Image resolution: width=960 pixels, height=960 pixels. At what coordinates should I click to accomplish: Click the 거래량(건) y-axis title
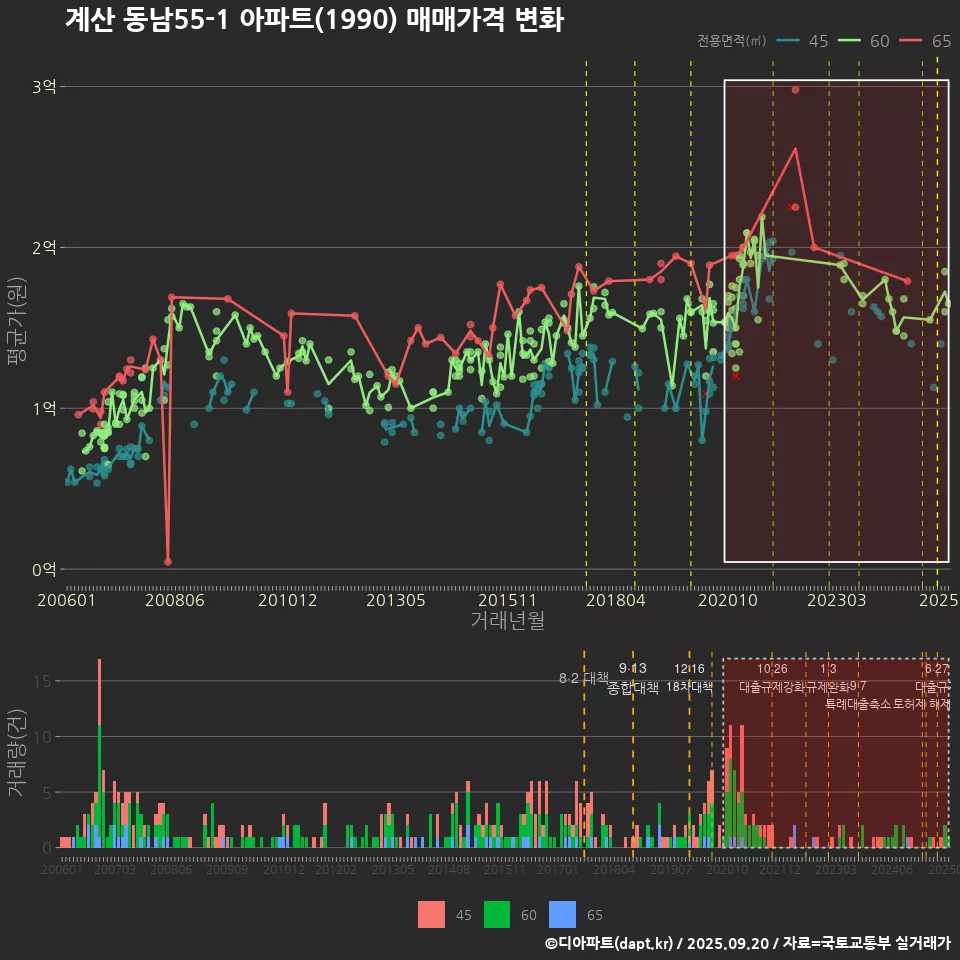click(x=16, y=753)
